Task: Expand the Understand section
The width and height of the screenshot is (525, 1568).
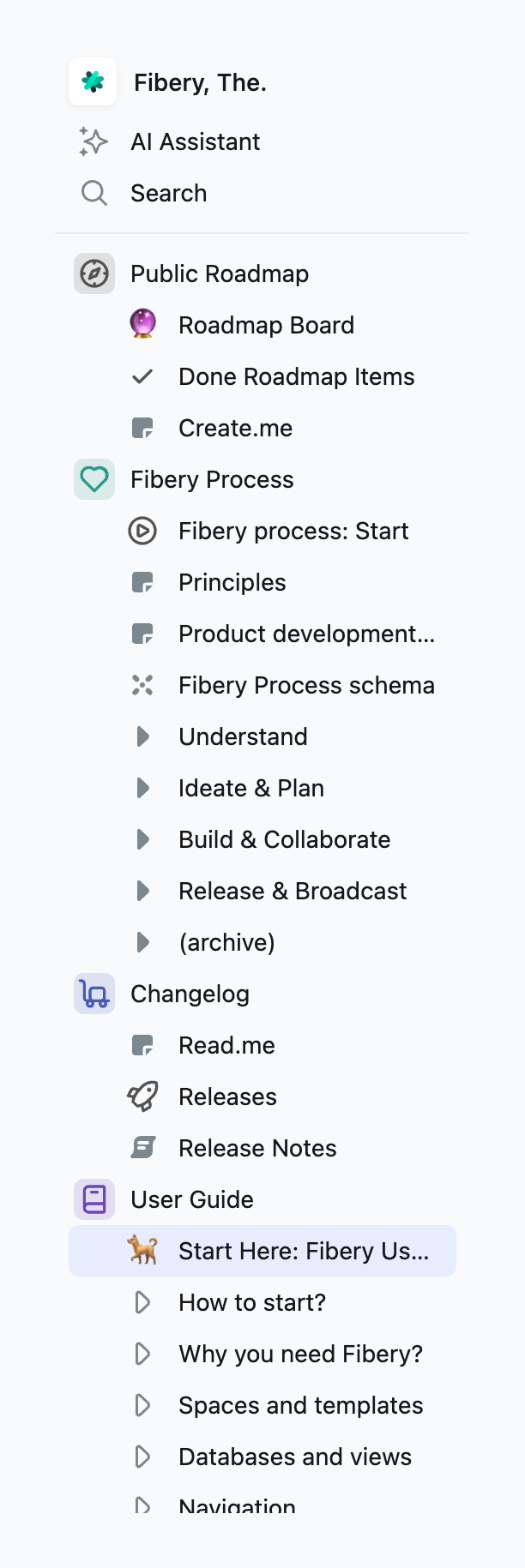Action: click(x=143, y=736)
